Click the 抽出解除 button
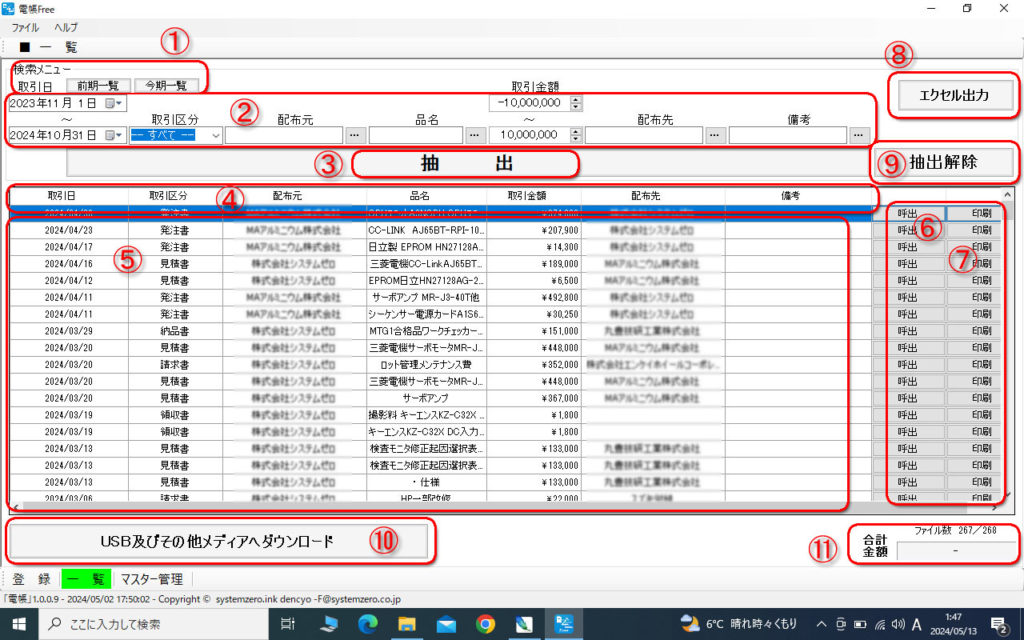The height and width of the screenshot is (640, 1024). pos(943,161)
